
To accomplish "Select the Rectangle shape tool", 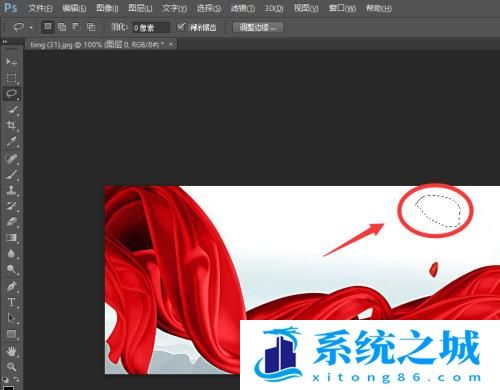I will (x=11, y=334).
